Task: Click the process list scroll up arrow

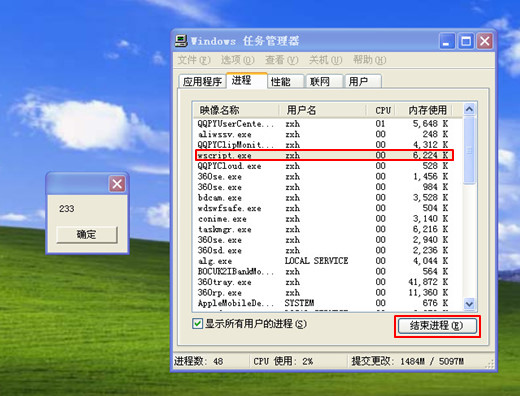Action: tap(469, 109)
